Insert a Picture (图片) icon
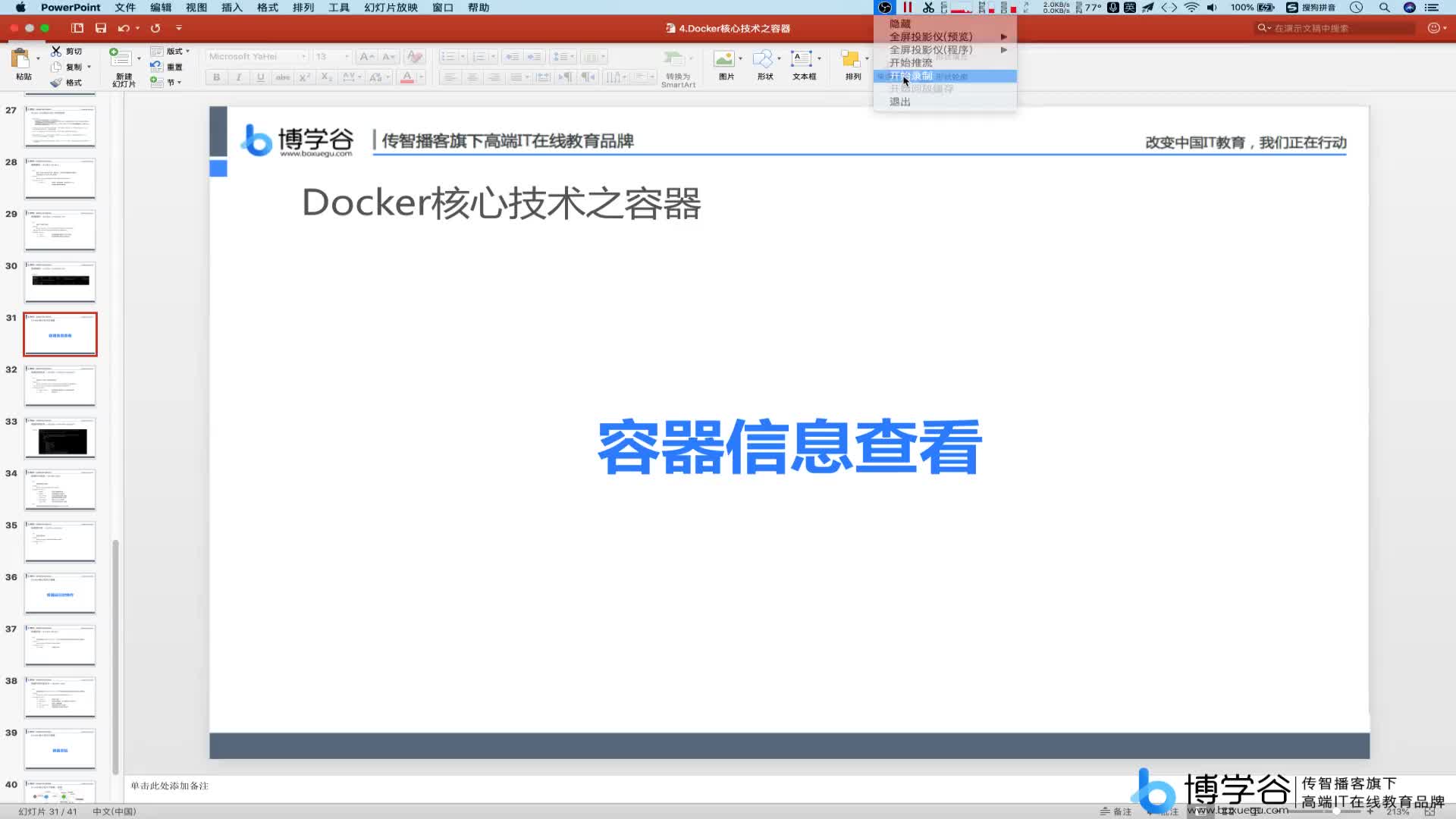This screenshot has width=1456, height=819. coord(724,59)
